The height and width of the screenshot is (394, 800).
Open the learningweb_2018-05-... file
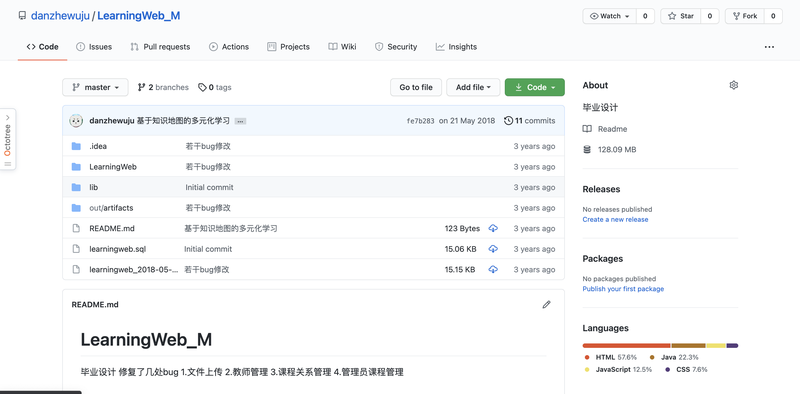click(x=134, y=269)
